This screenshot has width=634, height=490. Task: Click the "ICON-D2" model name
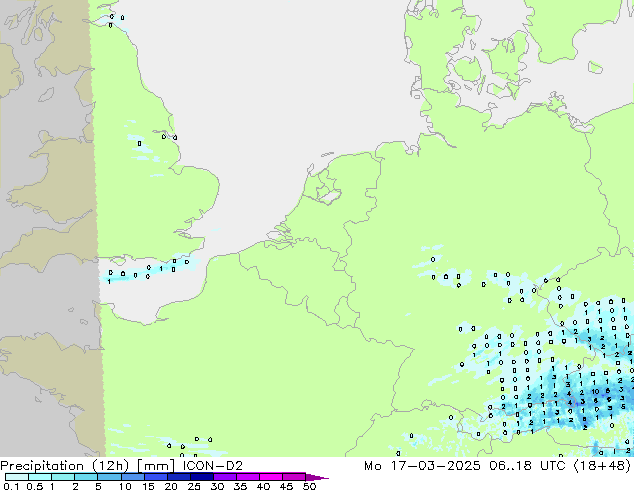click(213, 466)
